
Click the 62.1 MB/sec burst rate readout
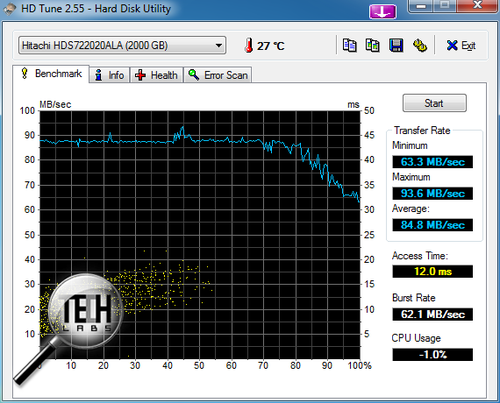[432, 314]
